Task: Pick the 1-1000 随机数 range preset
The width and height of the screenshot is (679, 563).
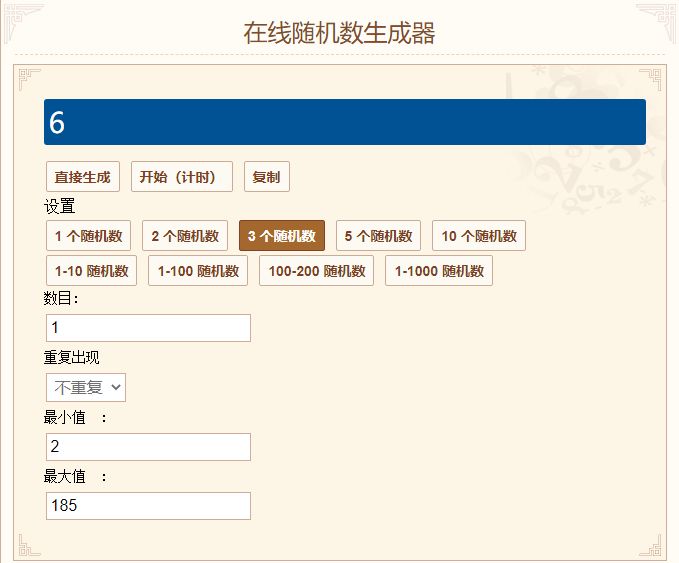Action: (439, 271)
